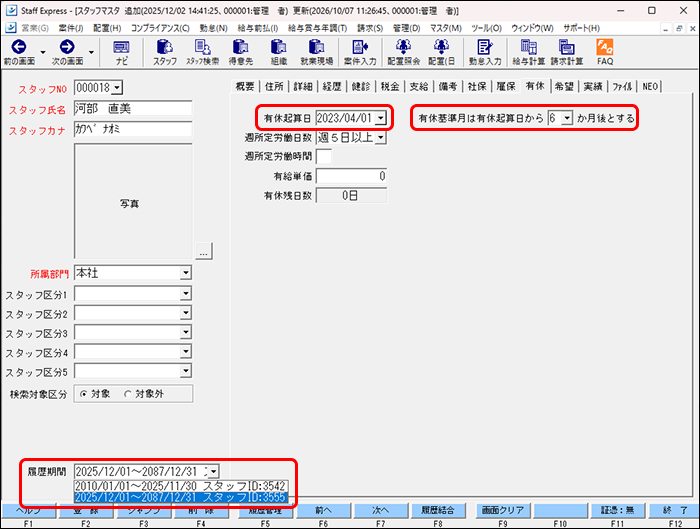Select history 2010/01/01～2025/11/30 スタッフID:3542

pos(180,486)
